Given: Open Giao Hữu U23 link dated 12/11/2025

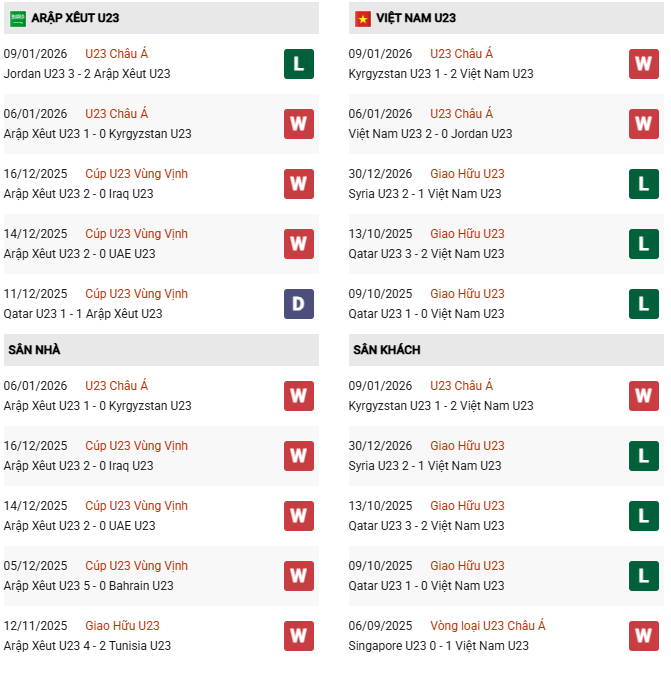Looking at the screenshot, I should [x=122, y=626].
